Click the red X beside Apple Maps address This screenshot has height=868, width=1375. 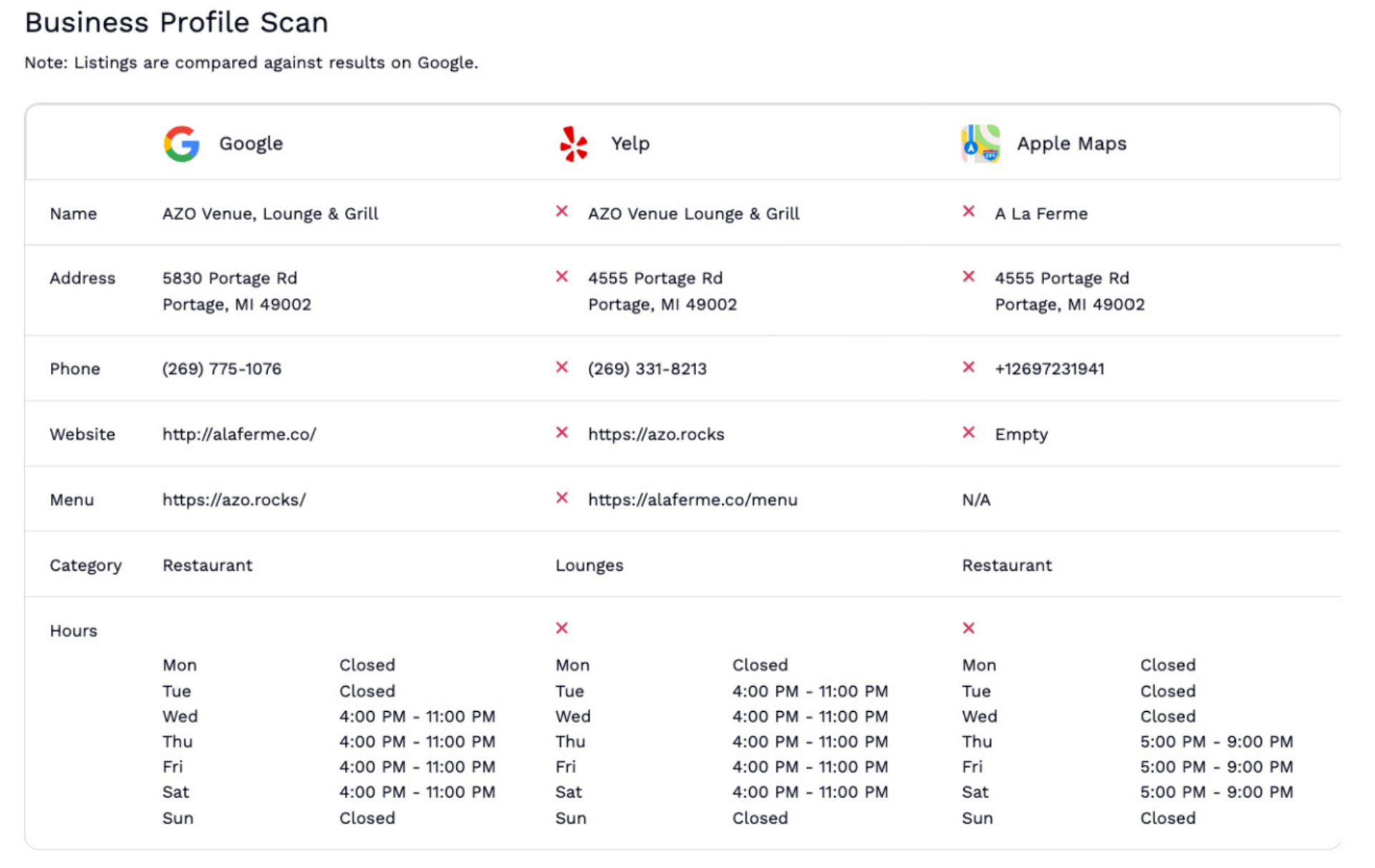pyautogui.click(x=969, y=276)
